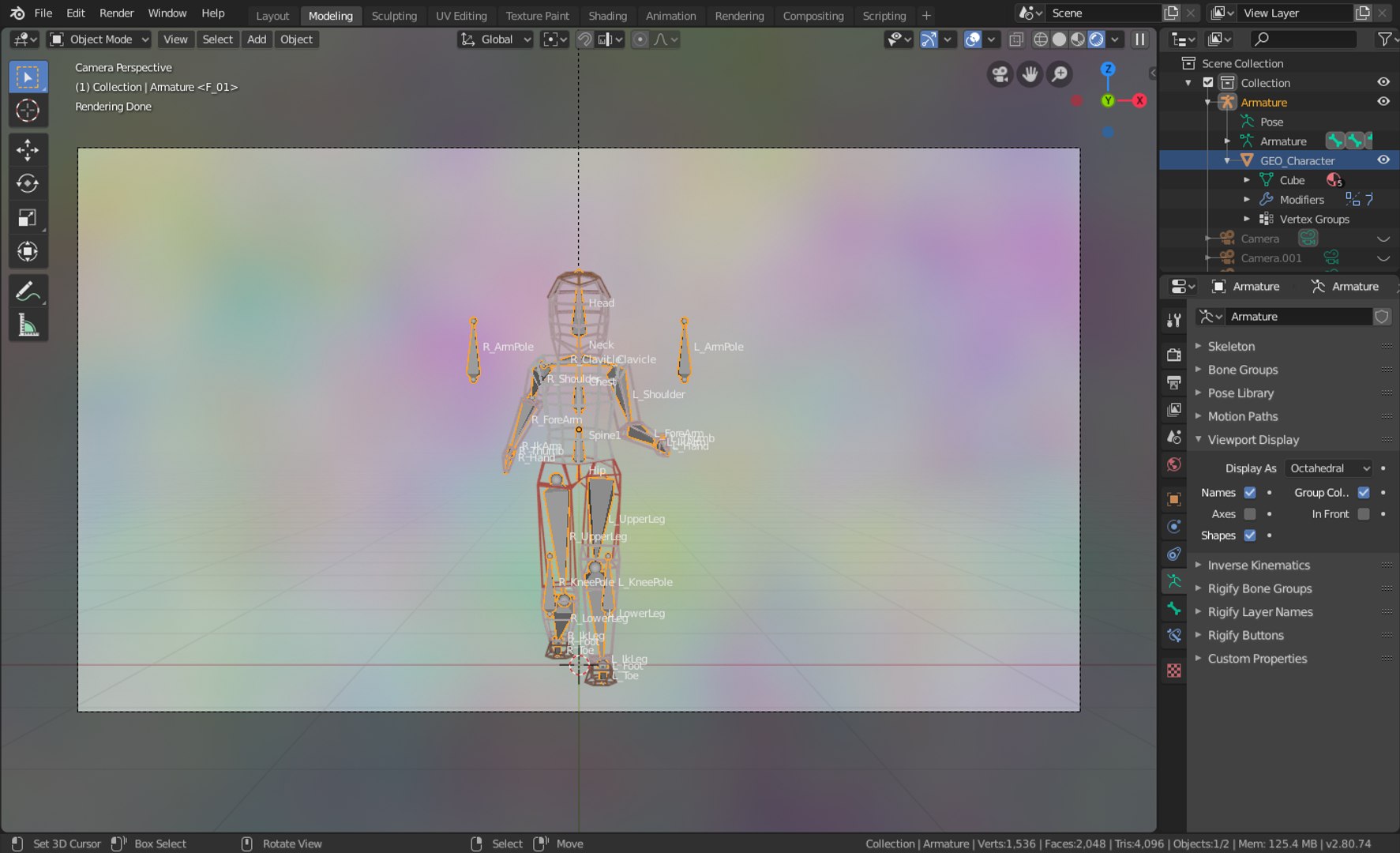Choose the Move tool in toolbar
This screenshot has height=853, width=1400.
28,150
